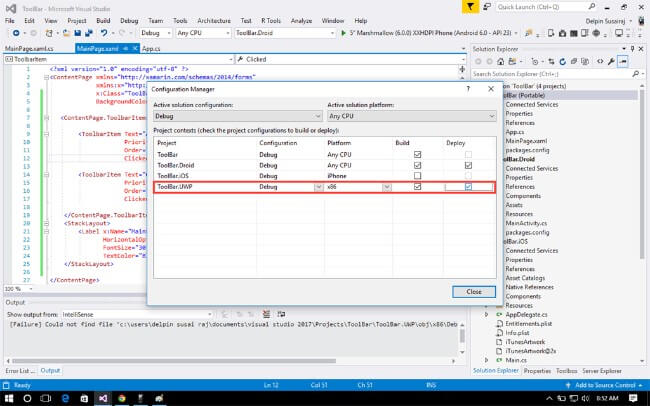Click the New Project toolbar icon
This screenshot has height=406, width=650.
point(49,33)
